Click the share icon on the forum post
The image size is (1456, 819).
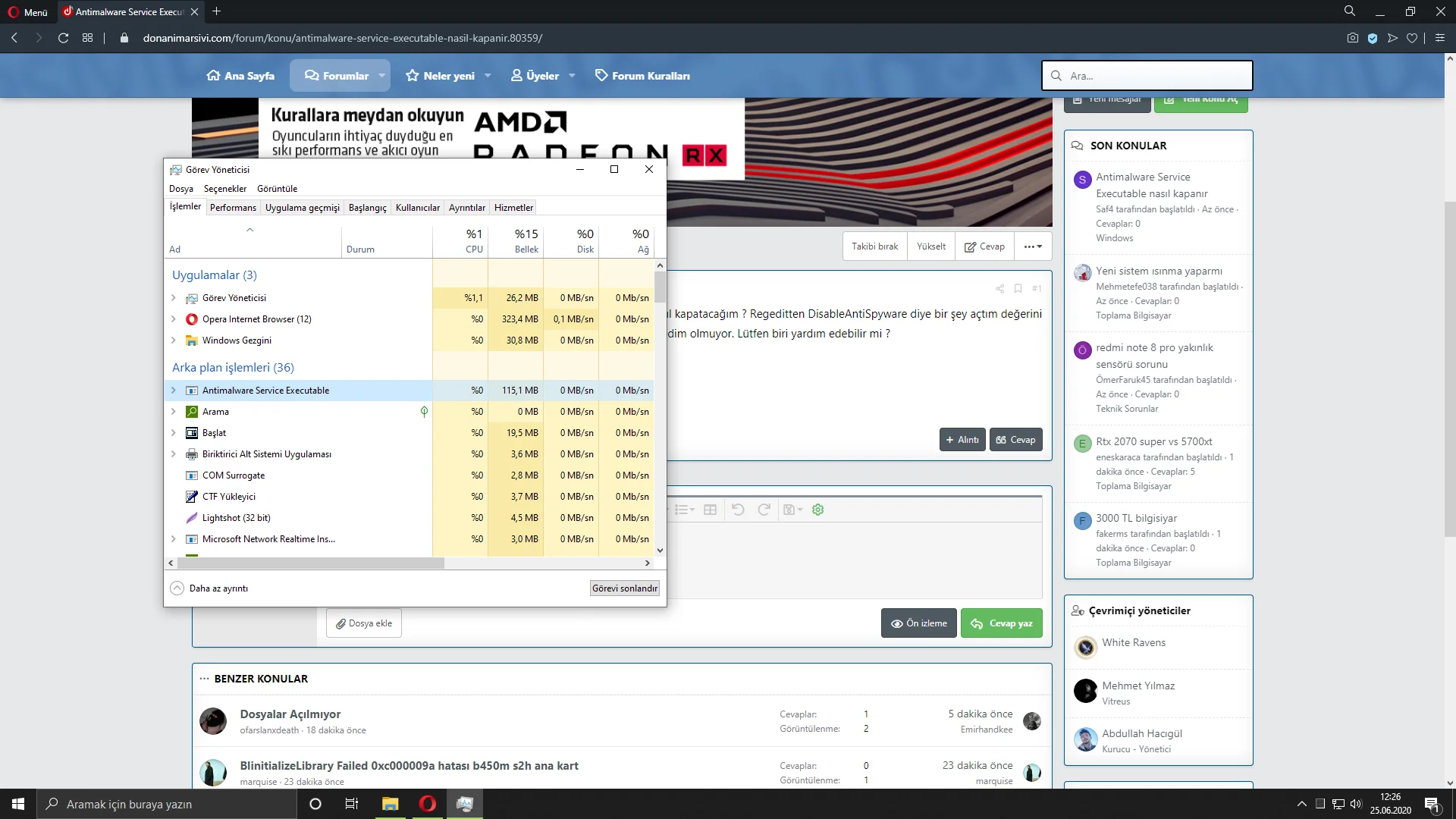[999, 289]
